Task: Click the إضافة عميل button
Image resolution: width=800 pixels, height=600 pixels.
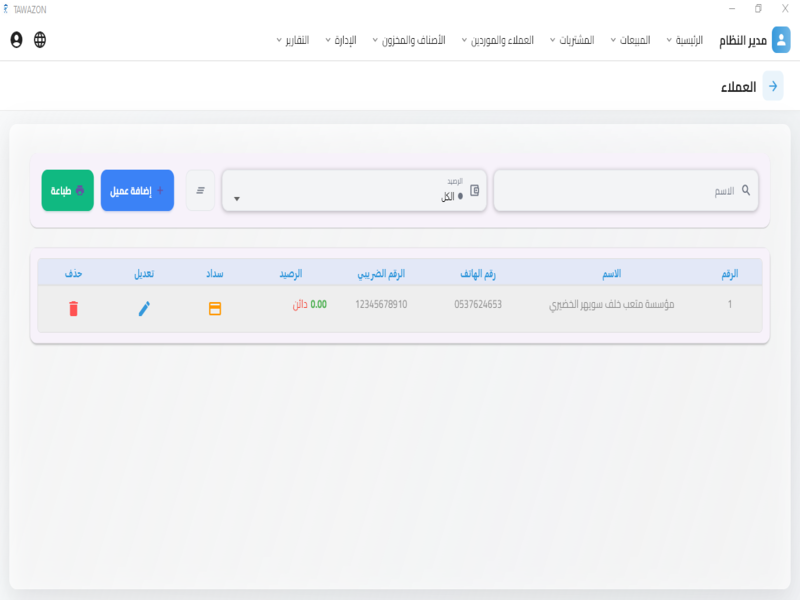Action: click(x=137, y=190)
